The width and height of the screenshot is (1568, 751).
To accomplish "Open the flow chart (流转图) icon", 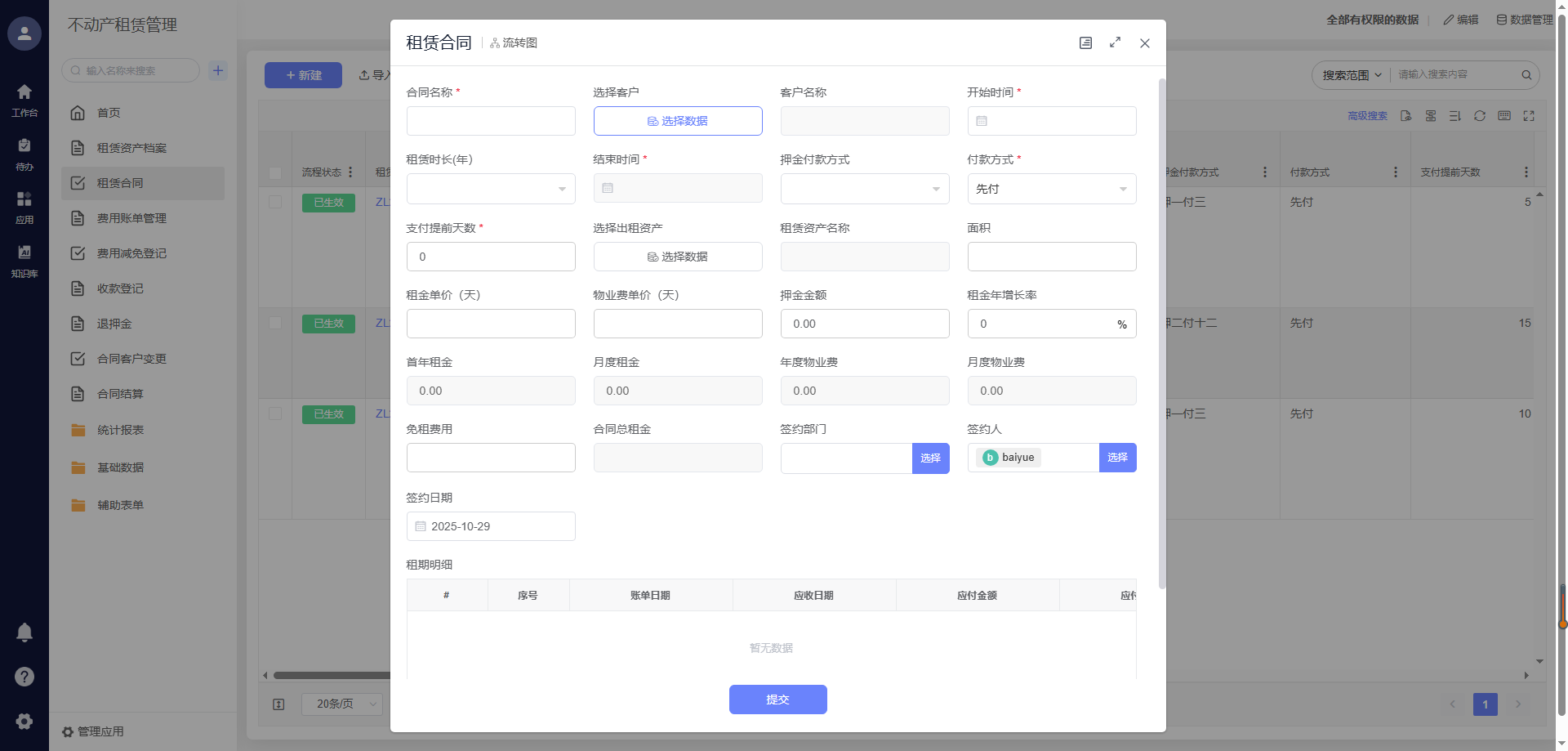I will (x=514, y=43).
